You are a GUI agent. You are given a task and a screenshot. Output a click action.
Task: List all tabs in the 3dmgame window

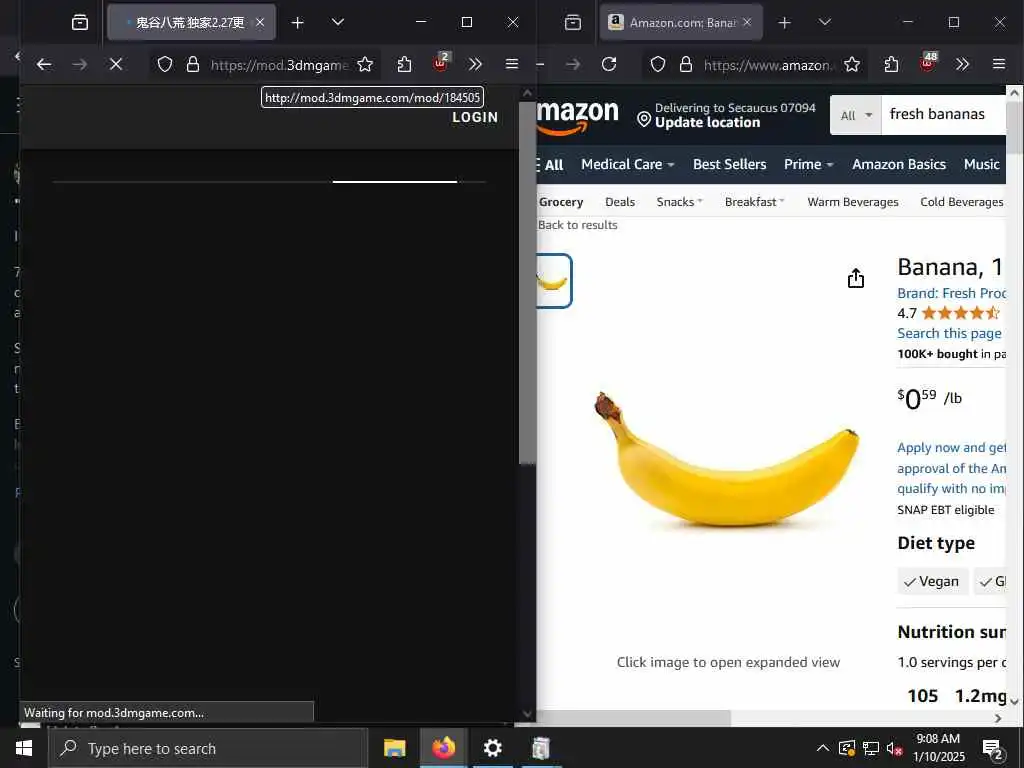click(x=338, y=22)
